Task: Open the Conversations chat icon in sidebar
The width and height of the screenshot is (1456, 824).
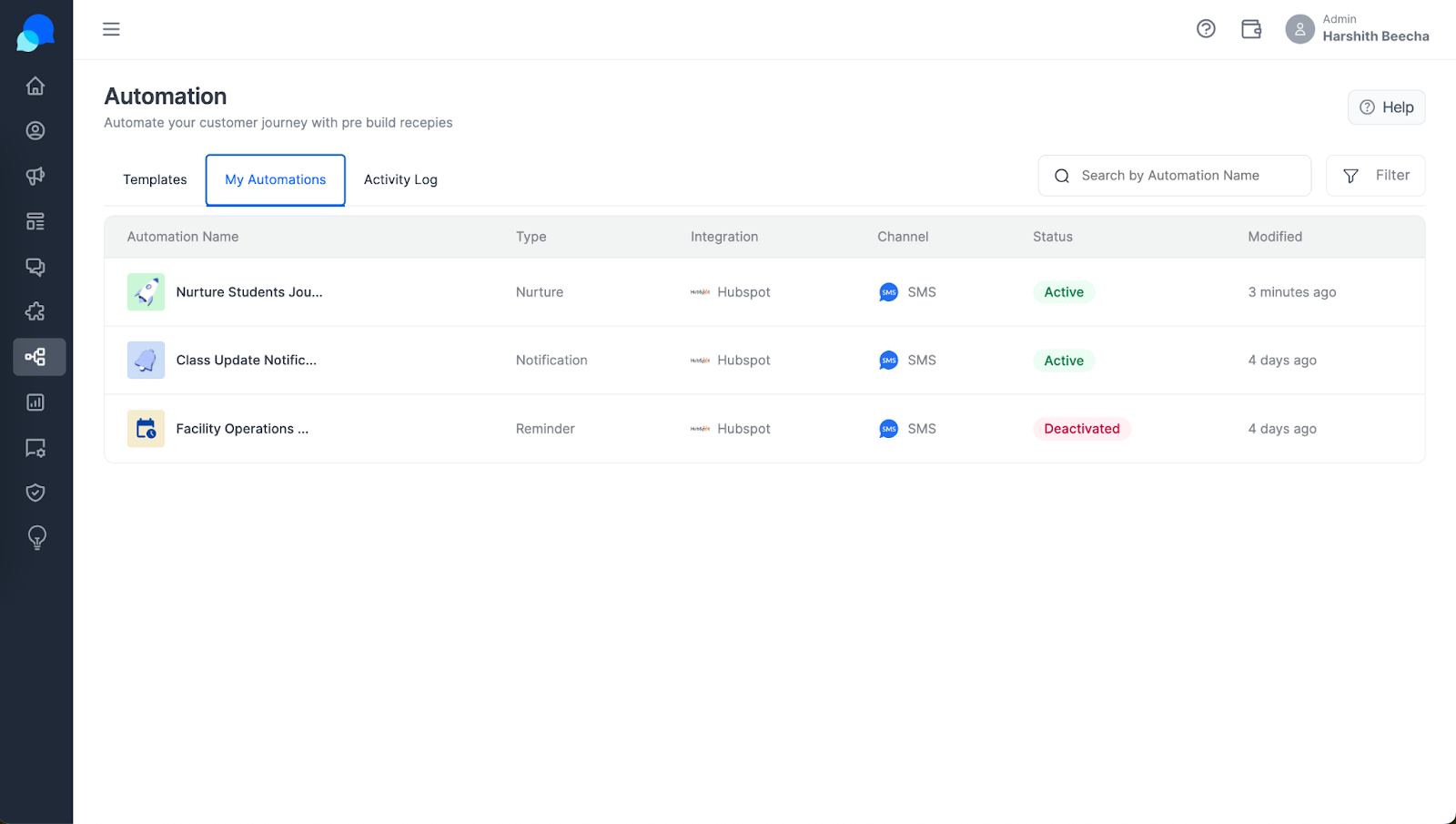Action: (35, 267)
